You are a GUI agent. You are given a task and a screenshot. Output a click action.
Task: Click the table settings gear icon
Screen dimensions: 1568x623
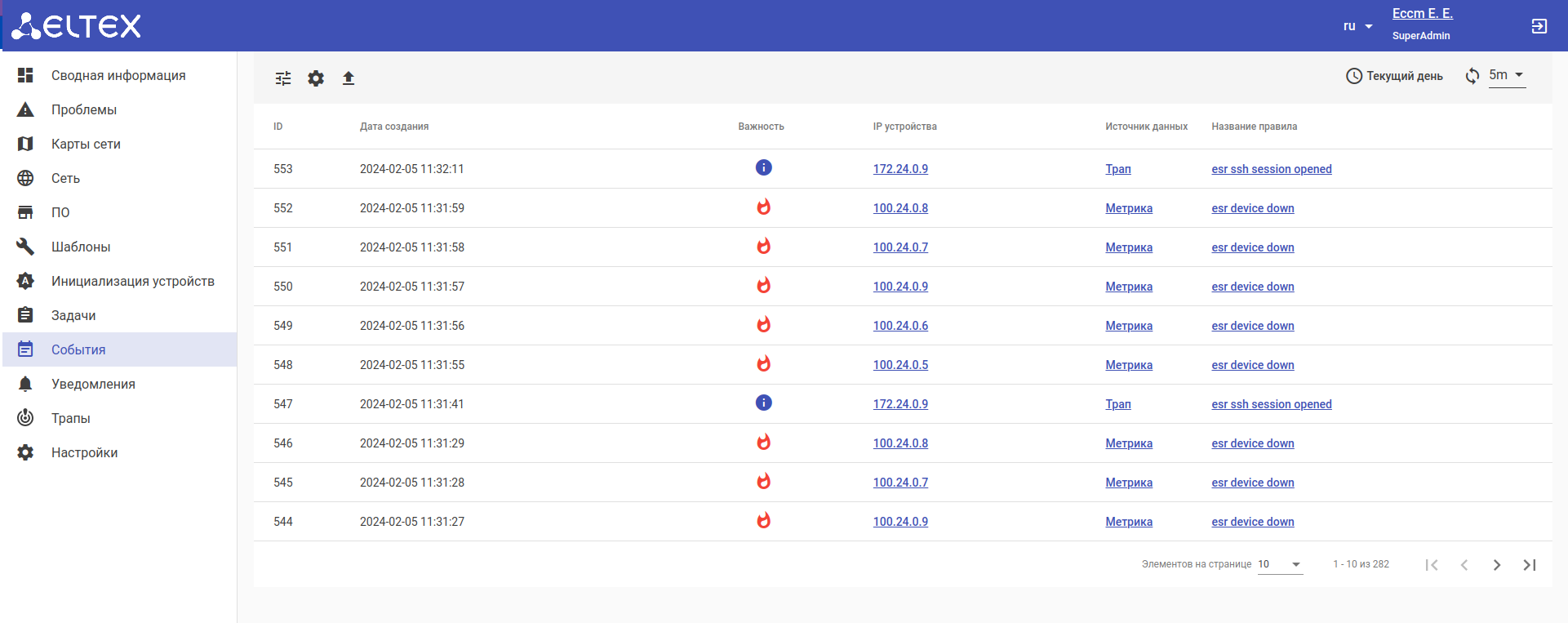(x=316, y=78)
